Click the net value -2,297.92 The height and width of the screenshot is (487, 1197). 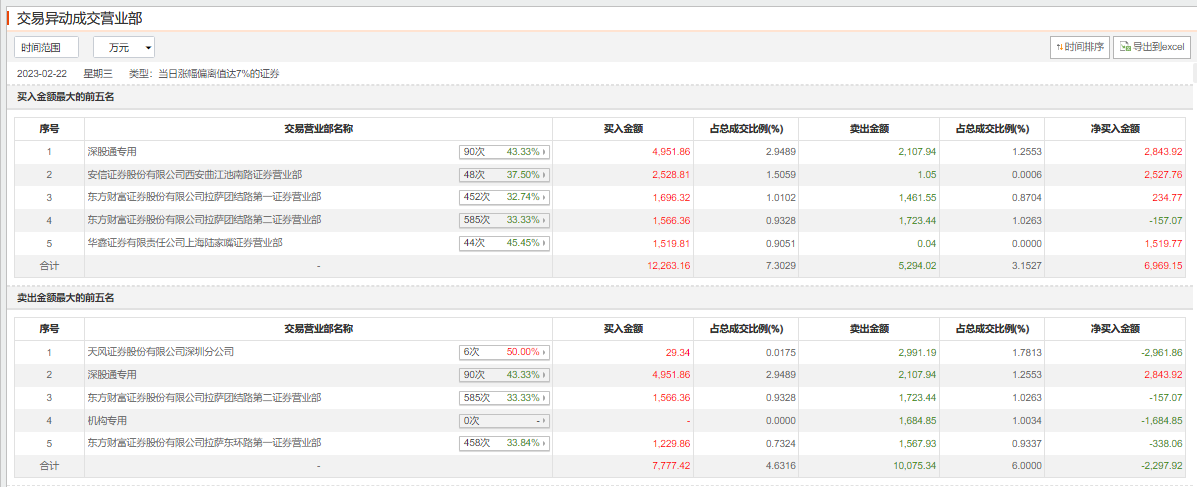(x=1161, y=466)
